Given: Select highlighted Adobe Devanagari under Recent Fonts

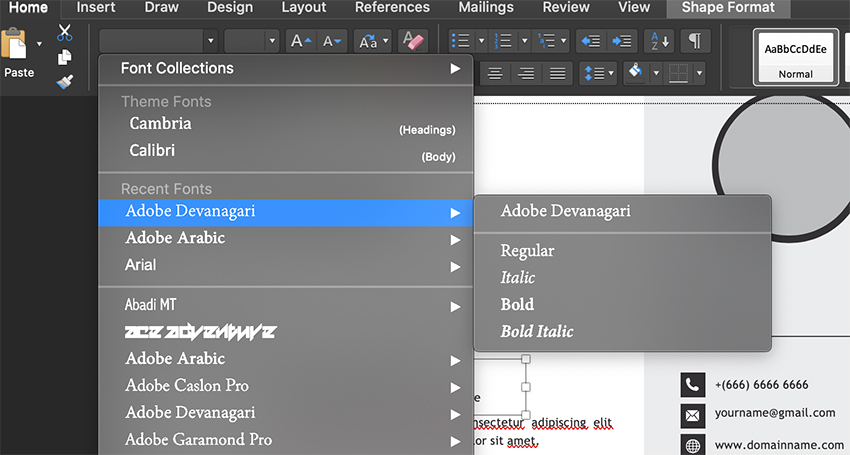Looking at the screenshot, I should point(286,212).
